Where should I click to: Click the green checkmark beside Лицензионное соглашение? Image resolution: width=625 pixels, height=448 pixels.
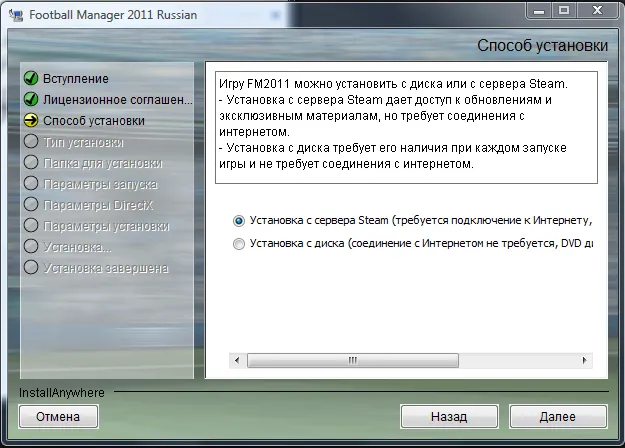pos(31,99)
